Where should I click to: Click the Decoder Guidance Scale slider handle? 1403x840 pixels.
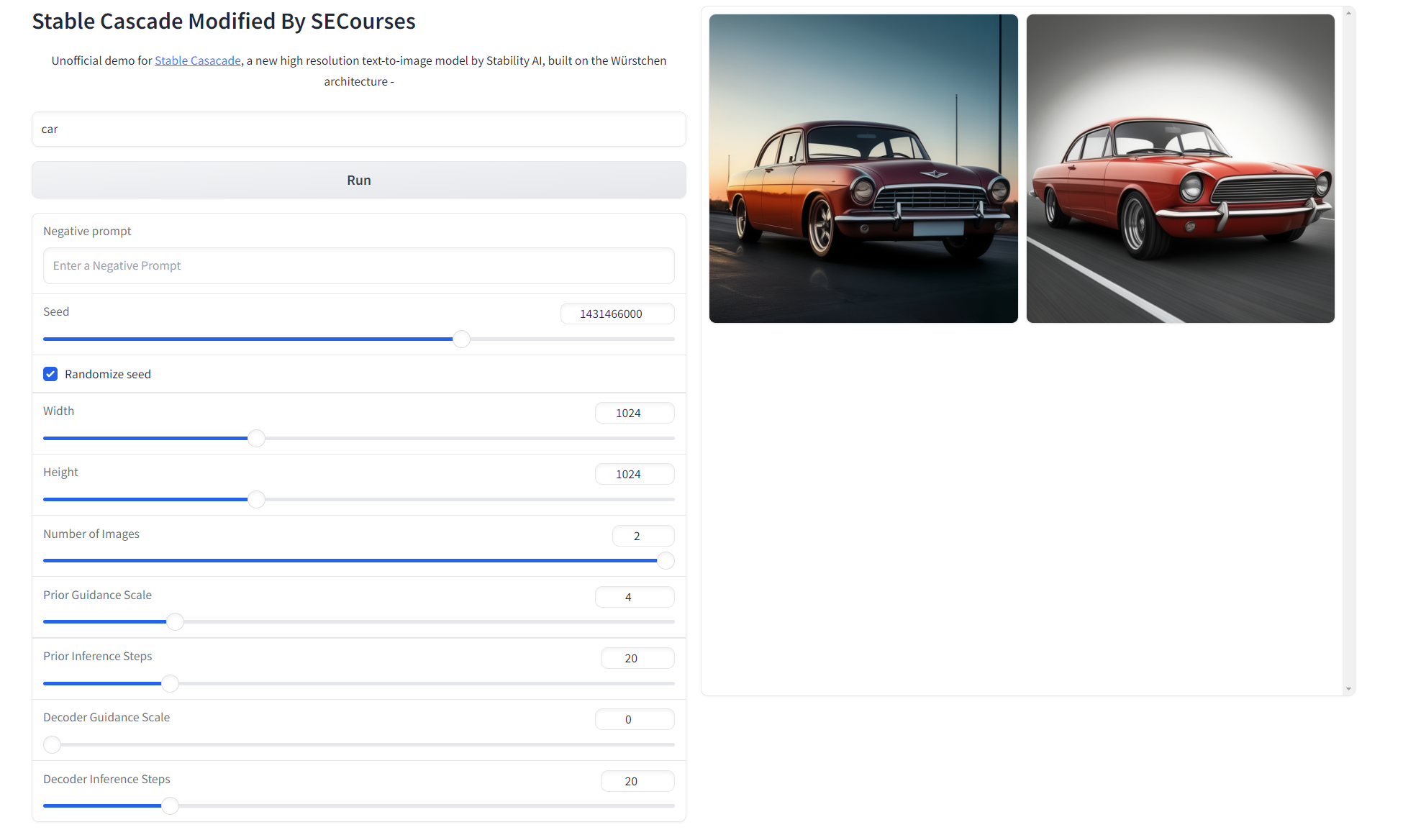(52, 744)
